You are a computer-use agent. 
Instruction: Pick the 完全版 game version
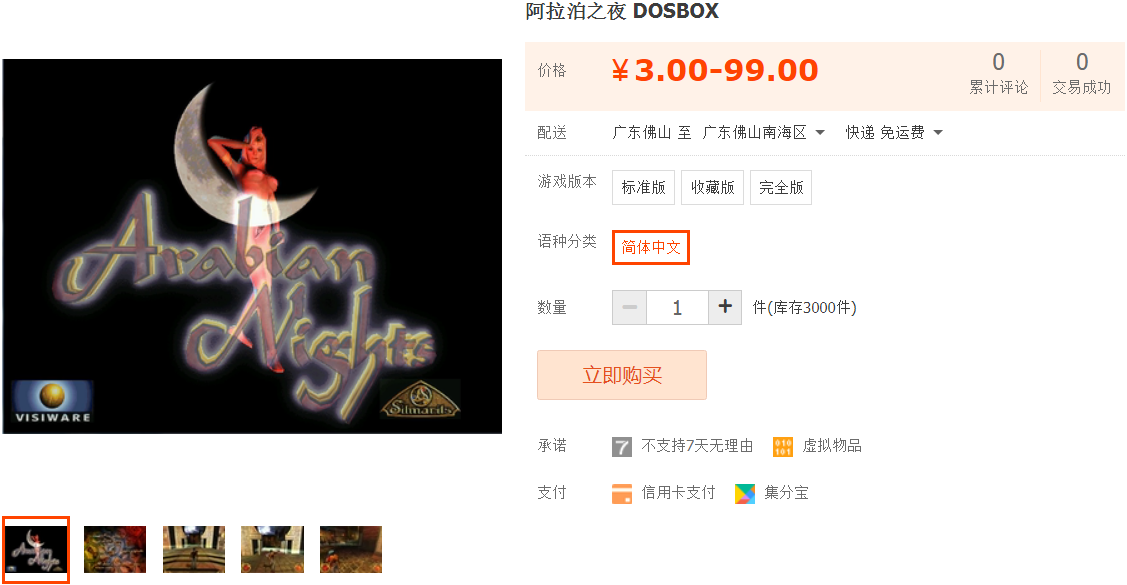coord(781,188)
